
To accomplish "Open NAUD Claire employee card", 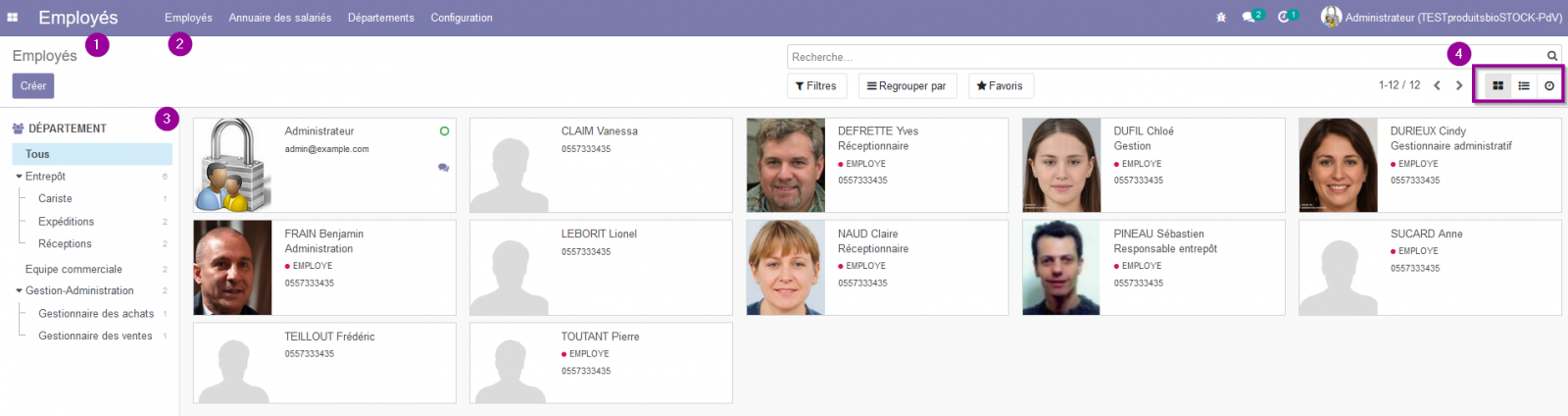I will (877, 268).
